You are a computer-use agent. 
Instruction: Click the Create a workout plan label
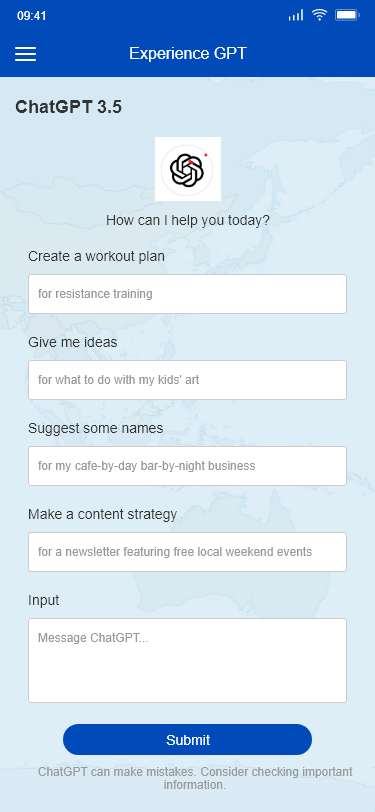coord(96,256)
